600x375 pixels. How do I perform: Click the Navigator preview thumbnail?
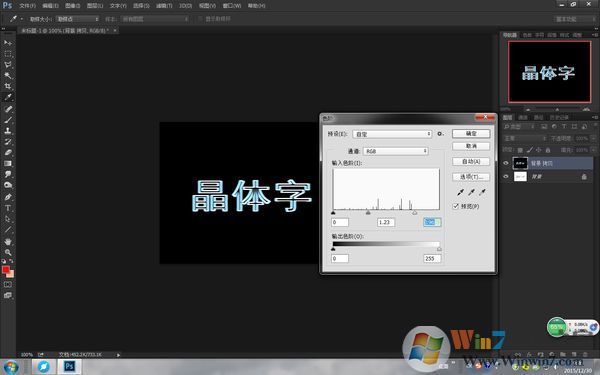point(549,72)
